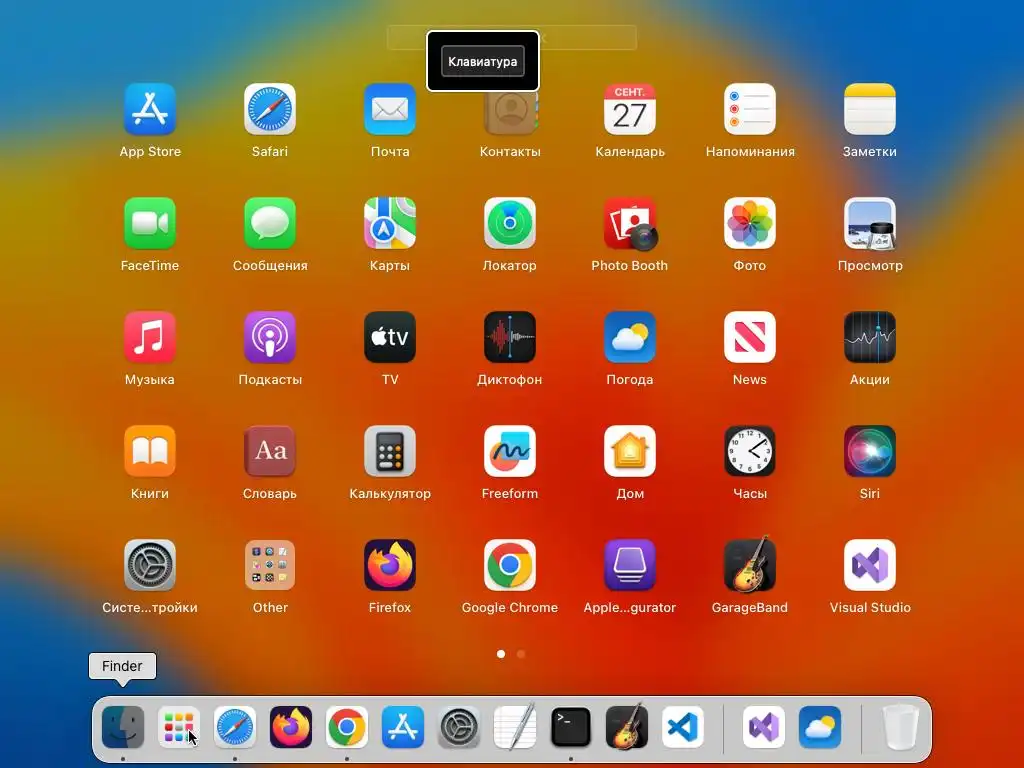Image resolution: width=1024 pixels, height=768 pixels.
Task: Open the Локатор app
Action: (x=510, y=223)
